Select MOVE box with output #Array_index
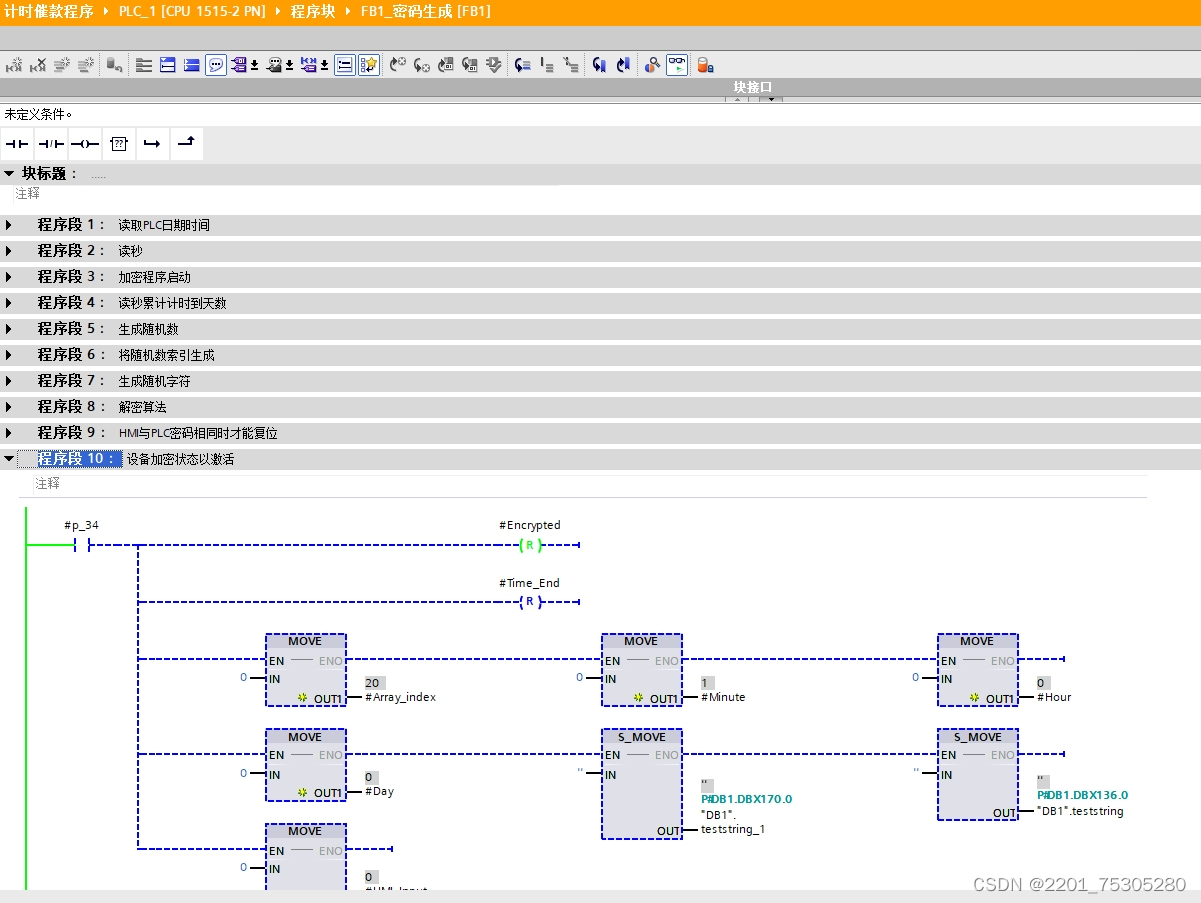The width and height of the screenshot is (1201, 903). [306, 670]
